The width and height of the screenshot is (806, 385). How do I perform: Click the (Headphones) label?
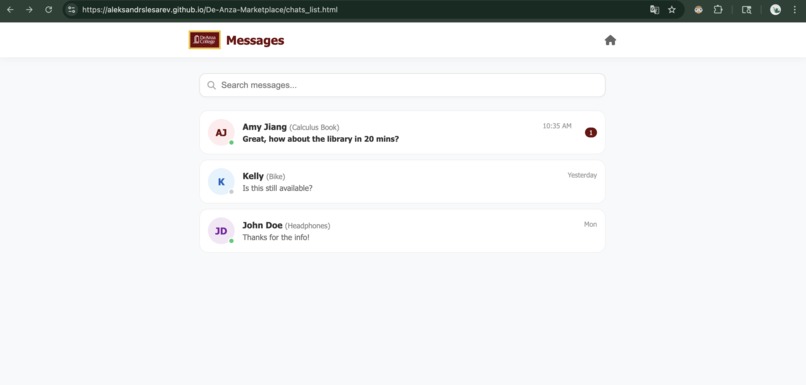[x=307, y=226]
